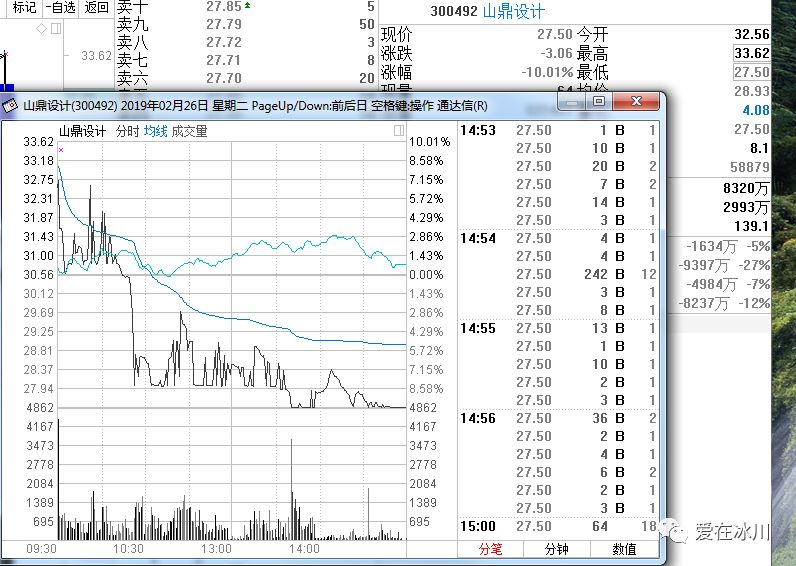Screen dimensions: 796x566
Task: Click the 14:00 time axis label
Action: 305,549
